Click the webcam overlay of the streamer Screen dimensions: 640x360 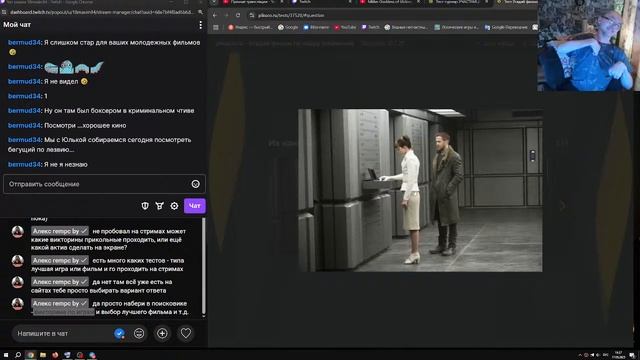(589, 45)
